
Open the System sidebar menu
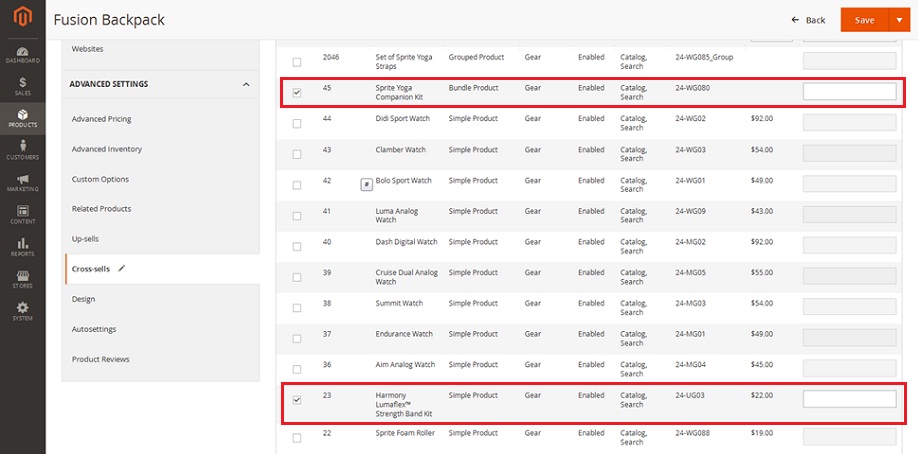point(22,312)
